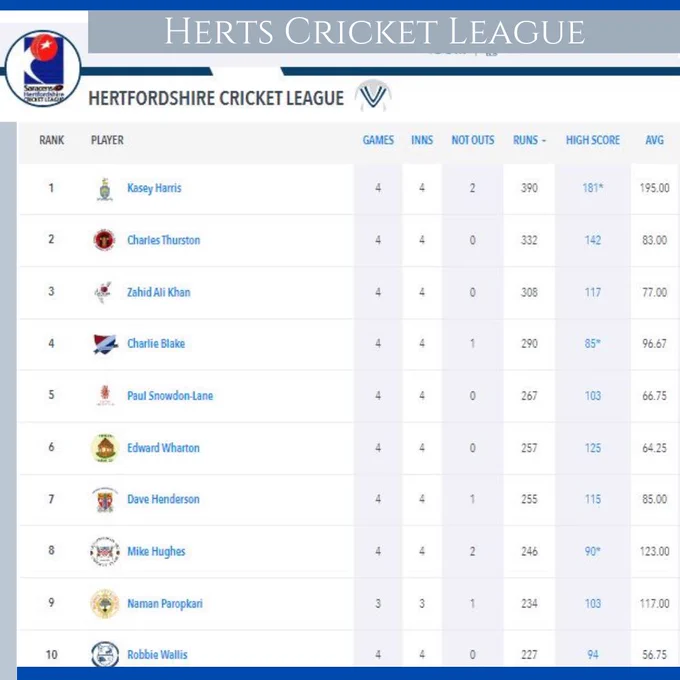Click the 390 runs value
Viewport: 680px width, 680px height.
click(x=529, y=188)
